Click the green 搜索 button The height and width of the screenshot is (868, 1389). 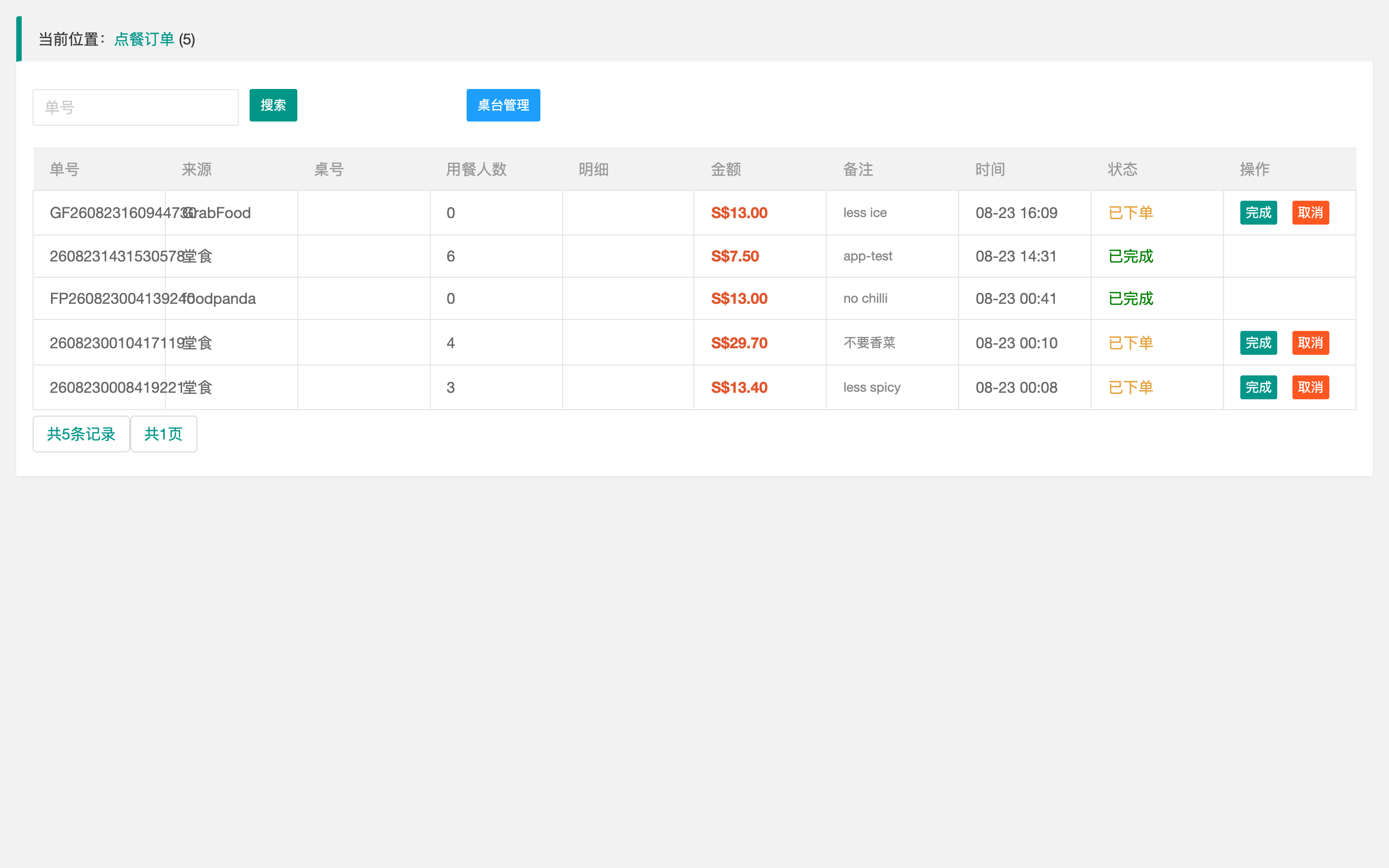coord(273,105)
